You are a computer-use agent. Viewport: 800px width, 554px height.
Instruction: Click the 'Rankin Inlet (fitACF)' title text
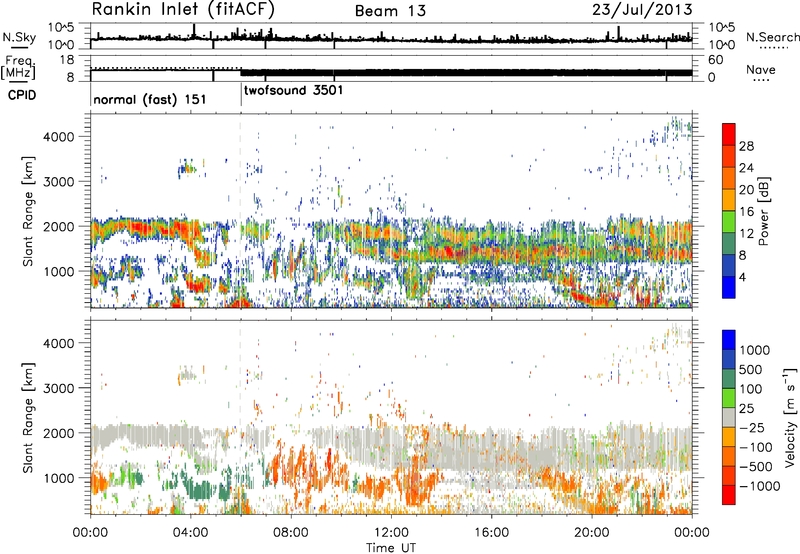tap(183, 9)
